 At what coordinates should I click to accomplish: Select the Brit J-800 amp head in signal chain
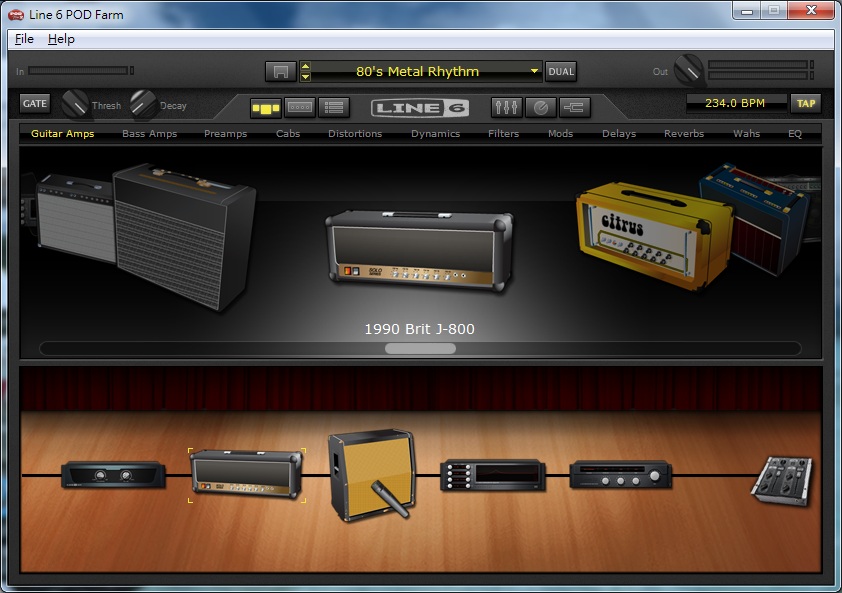click(247, 475)
